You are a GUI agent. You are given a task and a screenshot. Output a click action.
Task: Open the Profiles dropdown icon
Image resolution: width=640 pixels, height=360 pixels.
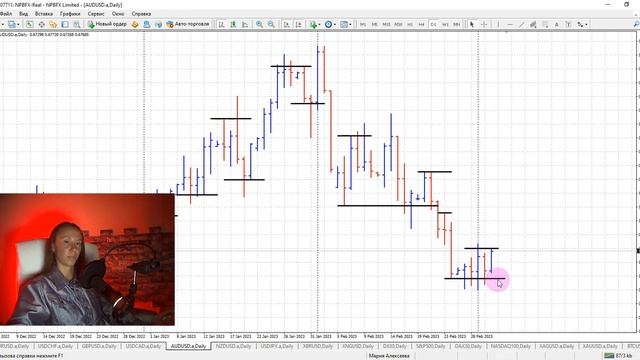(13, 24)
